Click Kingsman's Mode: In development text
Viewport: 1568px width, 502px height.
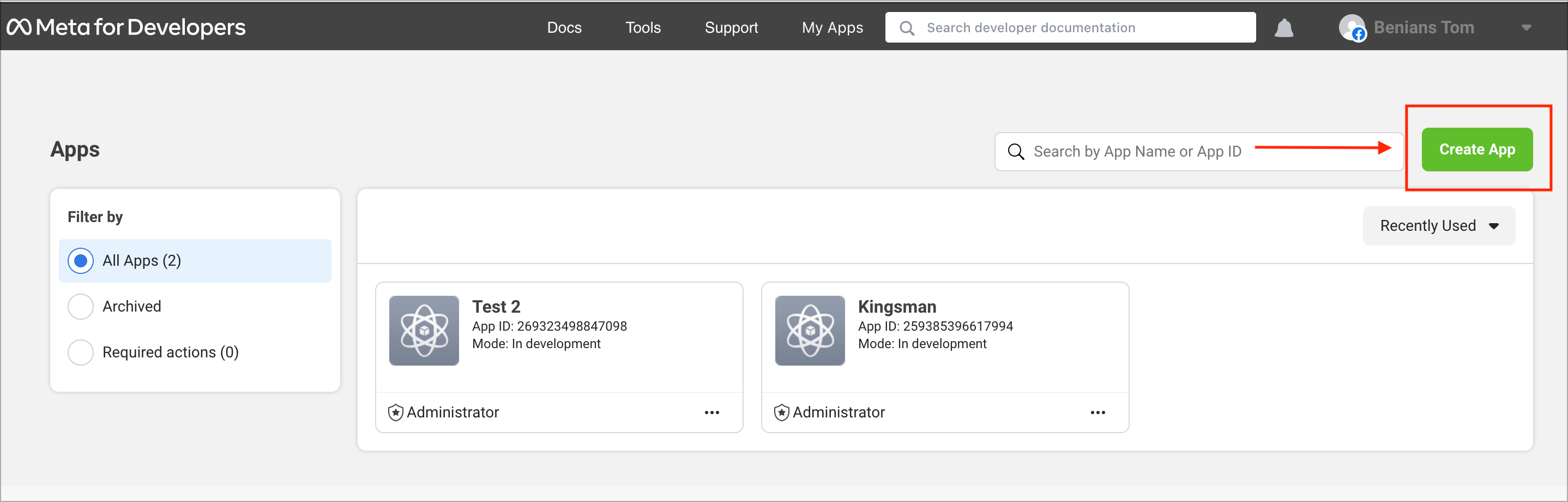[922, 344]
